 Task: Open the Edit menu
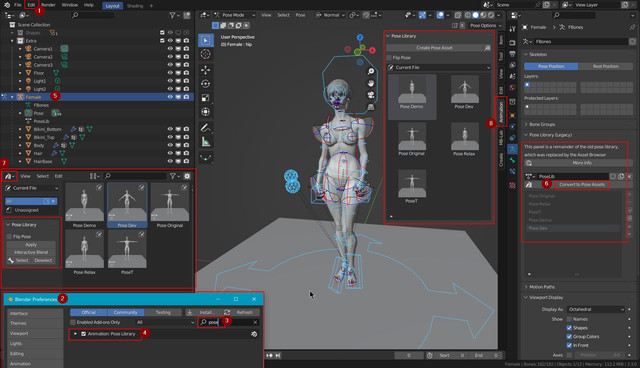tap(31, 5)
